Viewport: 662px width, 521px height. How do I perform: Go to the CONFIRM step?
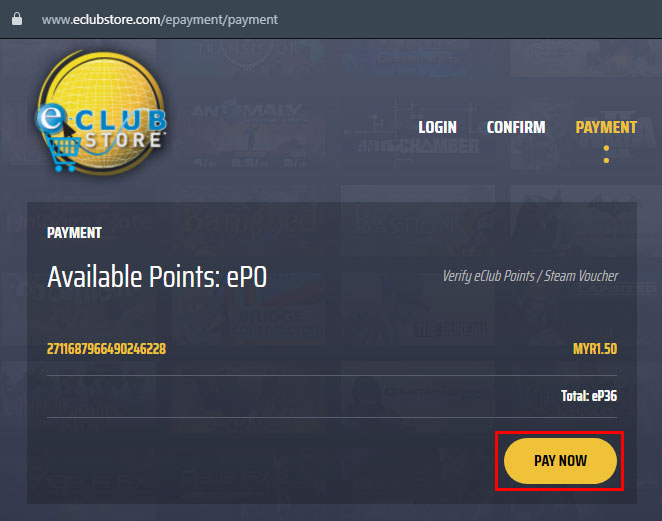click(516, 127)
